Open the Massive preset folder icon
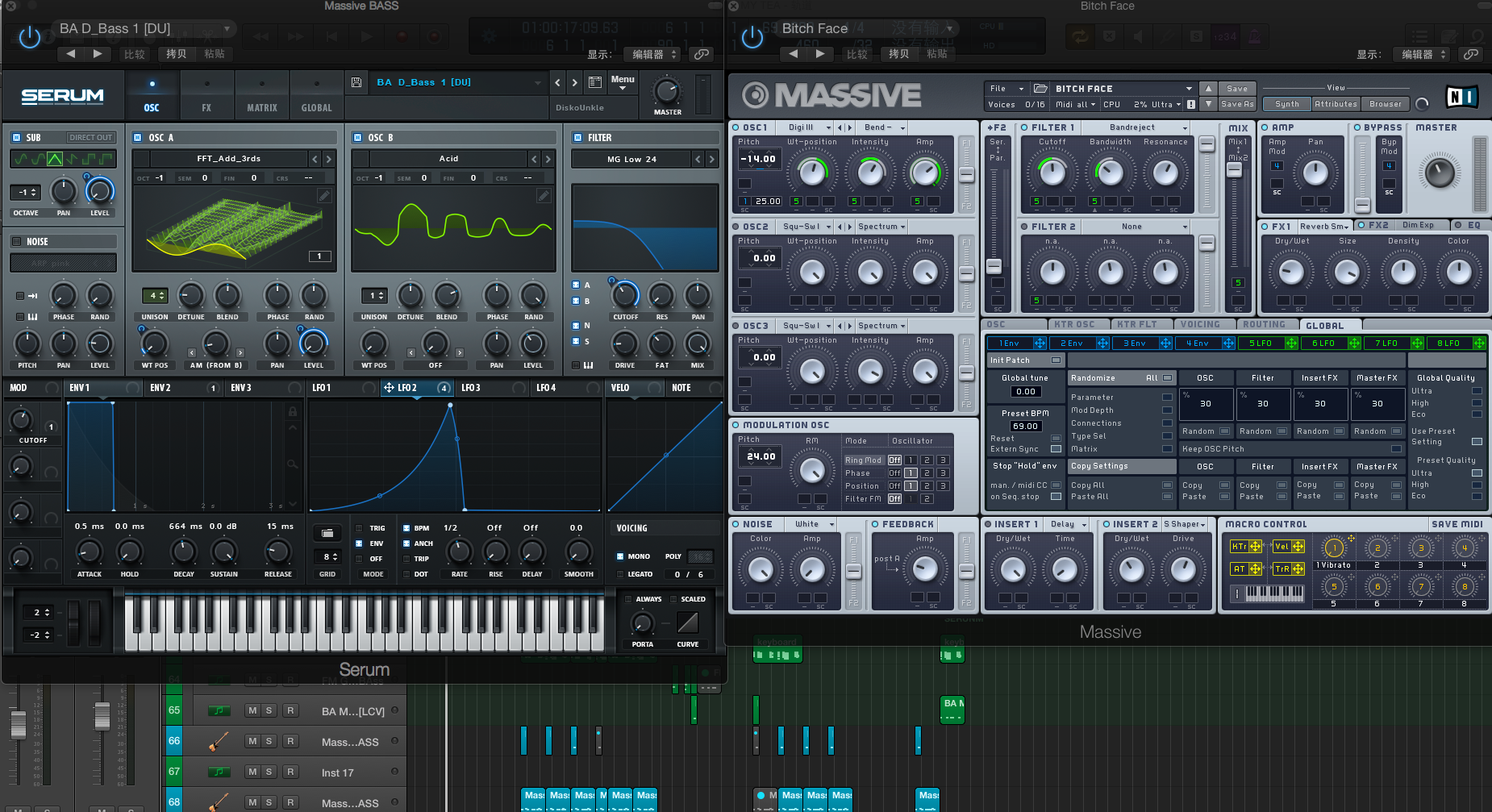The image size is (1492, 812). (1041, 89)
